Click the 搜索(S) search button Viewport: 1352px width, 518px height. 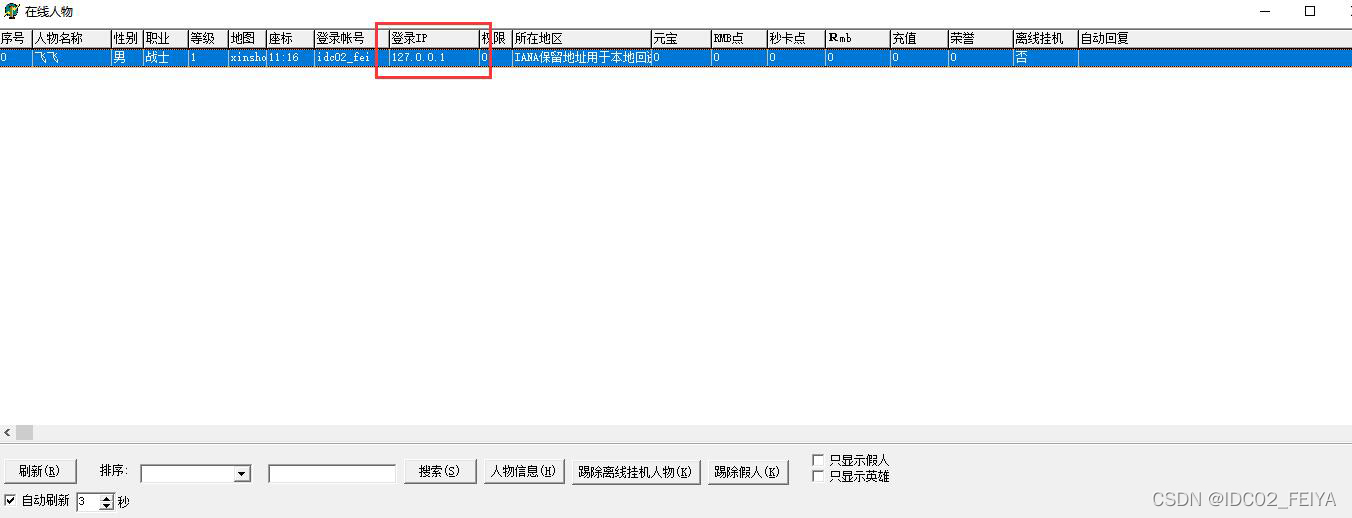[x=440, y=471]
